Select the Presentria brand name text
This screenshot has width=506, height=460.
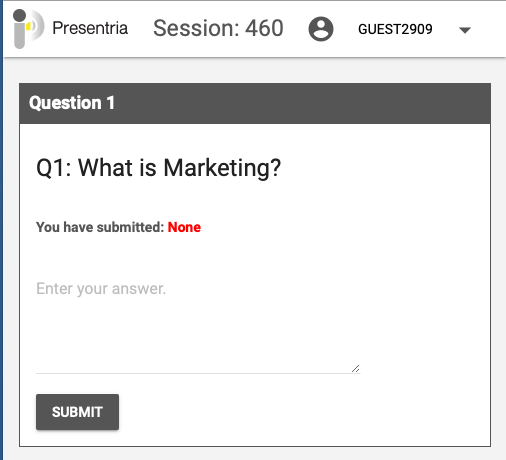pos(90,28)
